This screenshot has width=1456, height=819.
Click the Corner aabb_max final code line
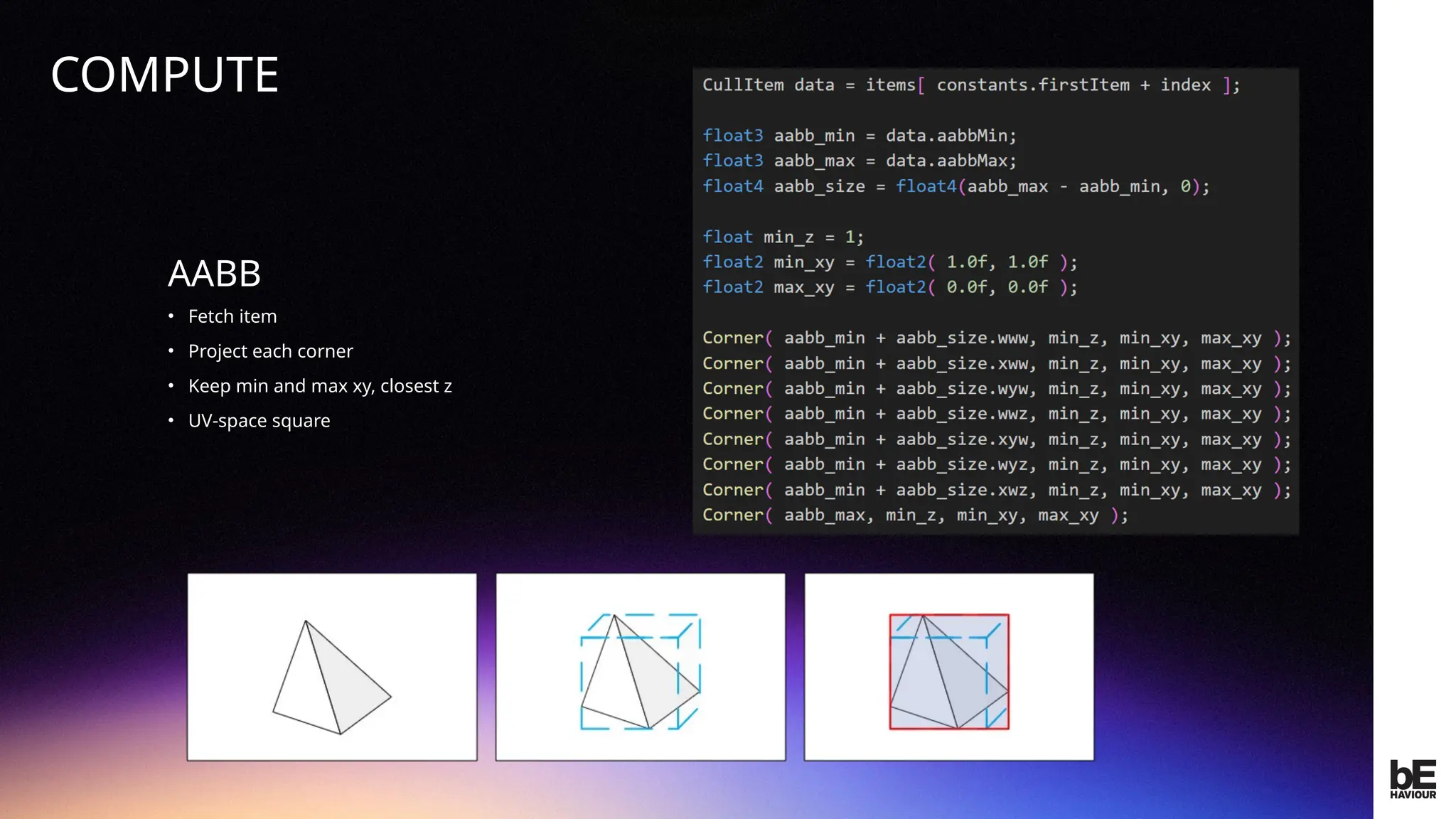coord(914,515)
